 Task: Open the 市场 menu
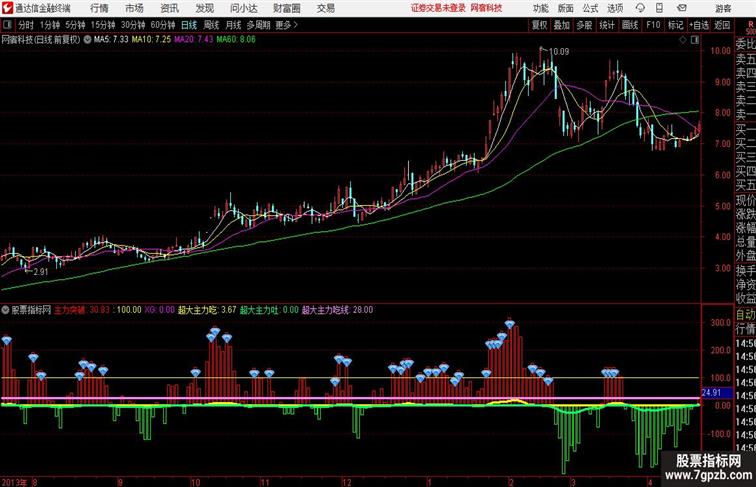pyautogui.click(x=134, y=8)
